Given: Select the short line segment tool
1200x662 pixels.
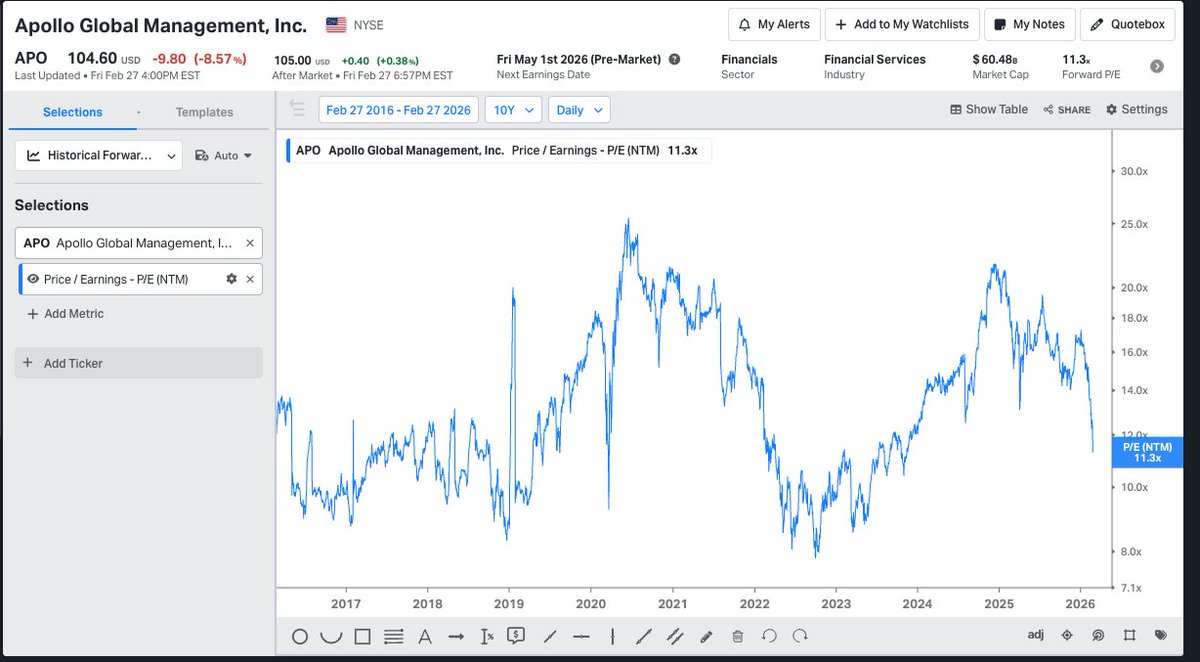Looking at the screenshot, I should coord(549,636).
